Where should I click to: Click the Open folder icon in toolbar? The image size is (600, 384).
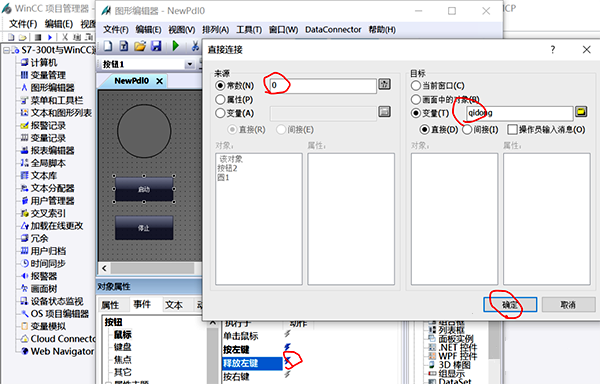[140, 46]
